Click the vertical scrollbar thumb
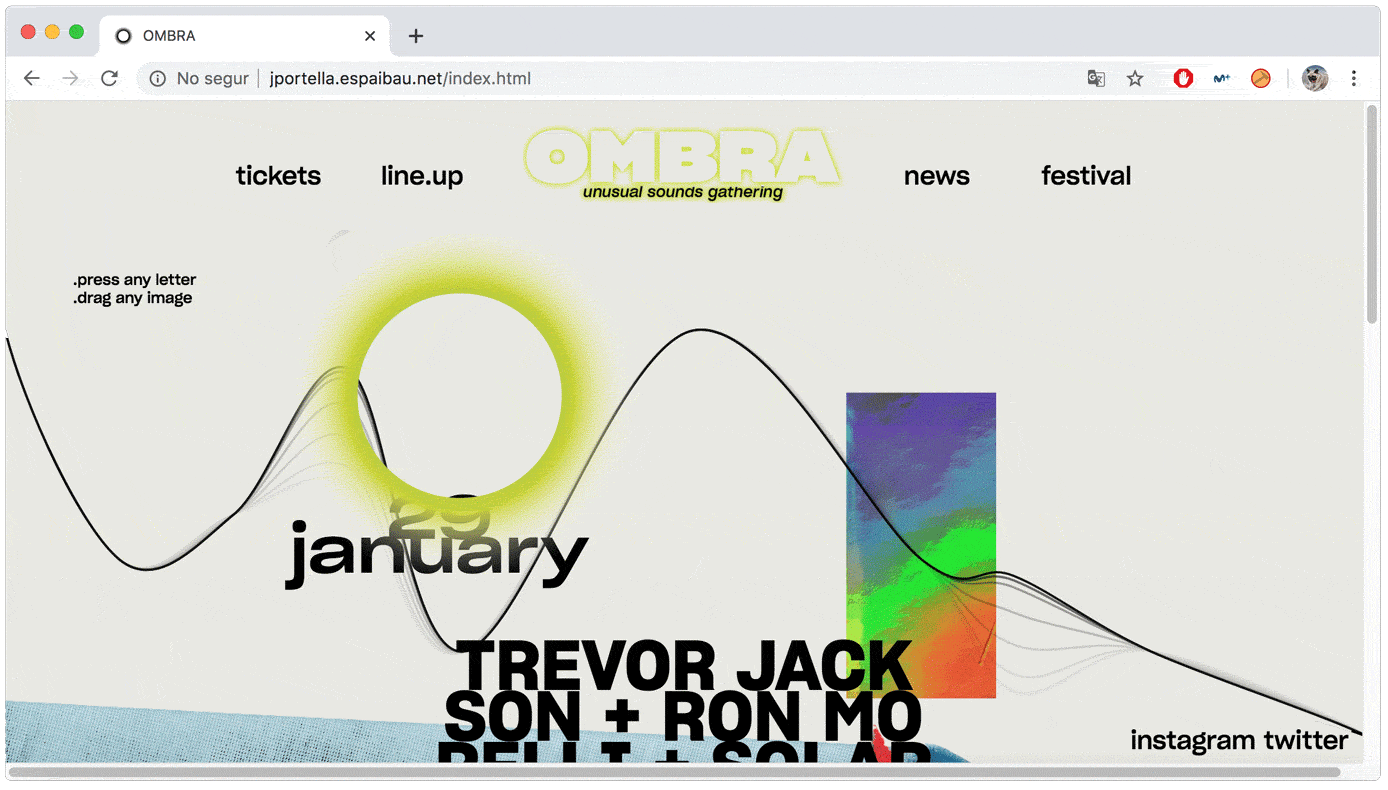This screenshot has width=1388, height=790. [x=1372, y=213]
